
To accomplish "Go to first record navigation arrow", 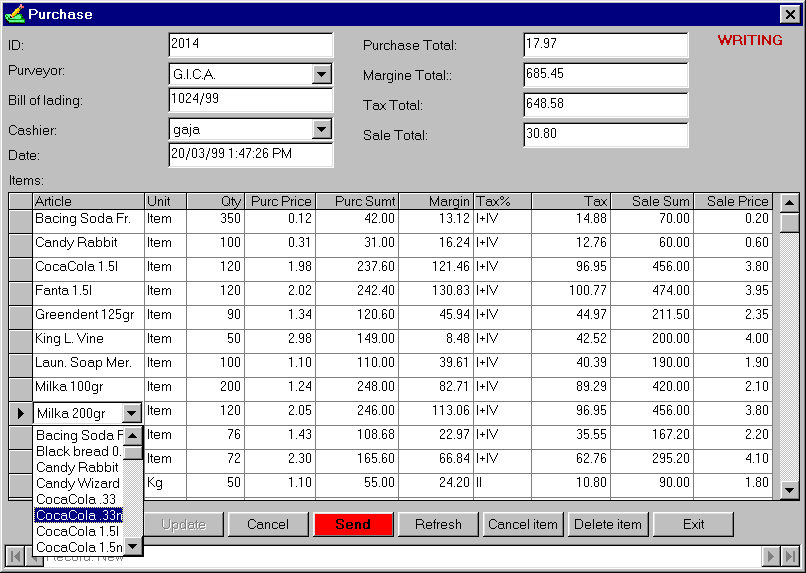I will (15, 557).
